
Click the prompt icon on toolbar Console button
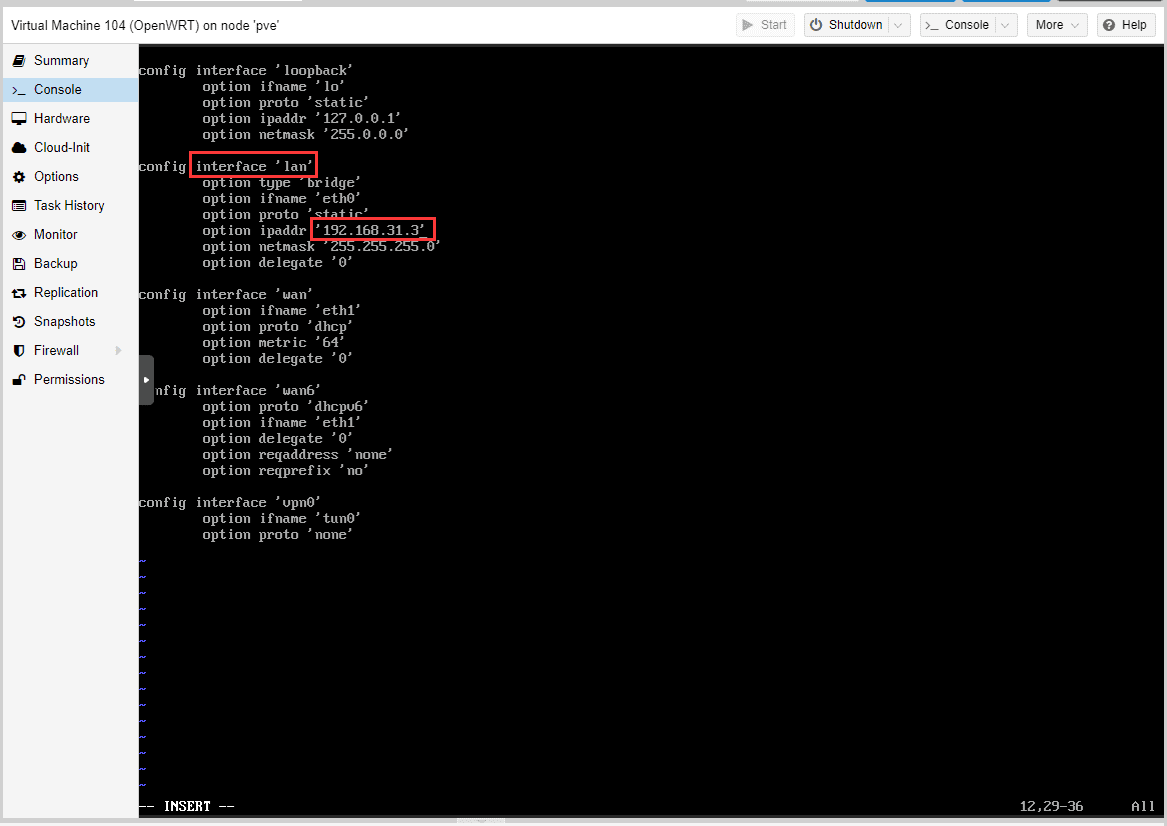(932, 25)
